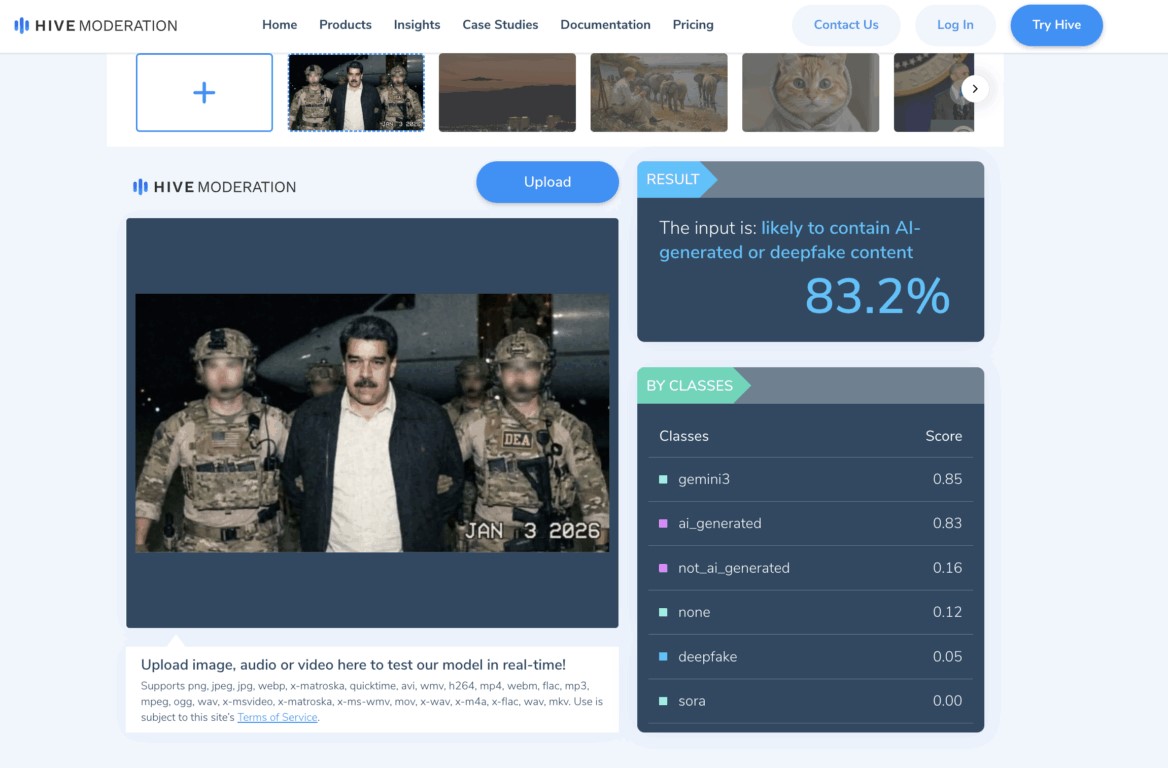Open Case Studies page
This screenshot has width=1168, height=768.
(x=500, y=25)
